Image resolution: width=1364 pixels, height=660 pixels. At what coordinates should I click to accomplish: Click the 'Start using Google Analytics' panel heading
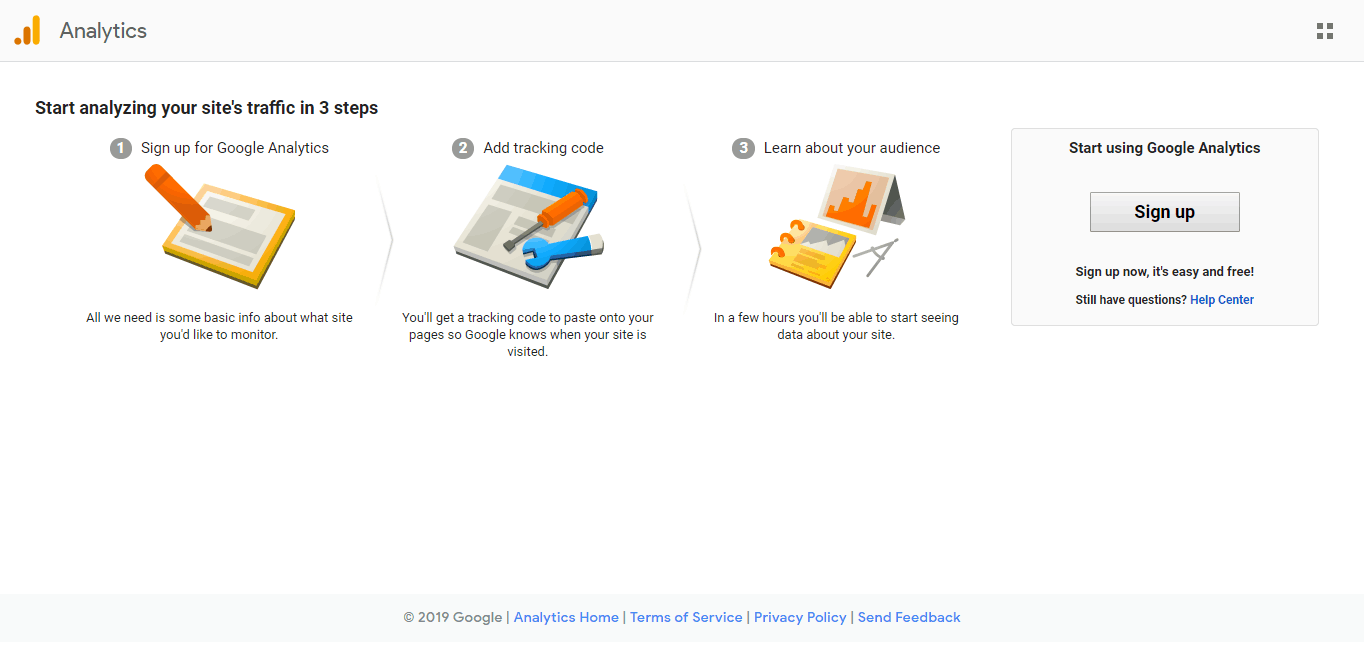1164,148
